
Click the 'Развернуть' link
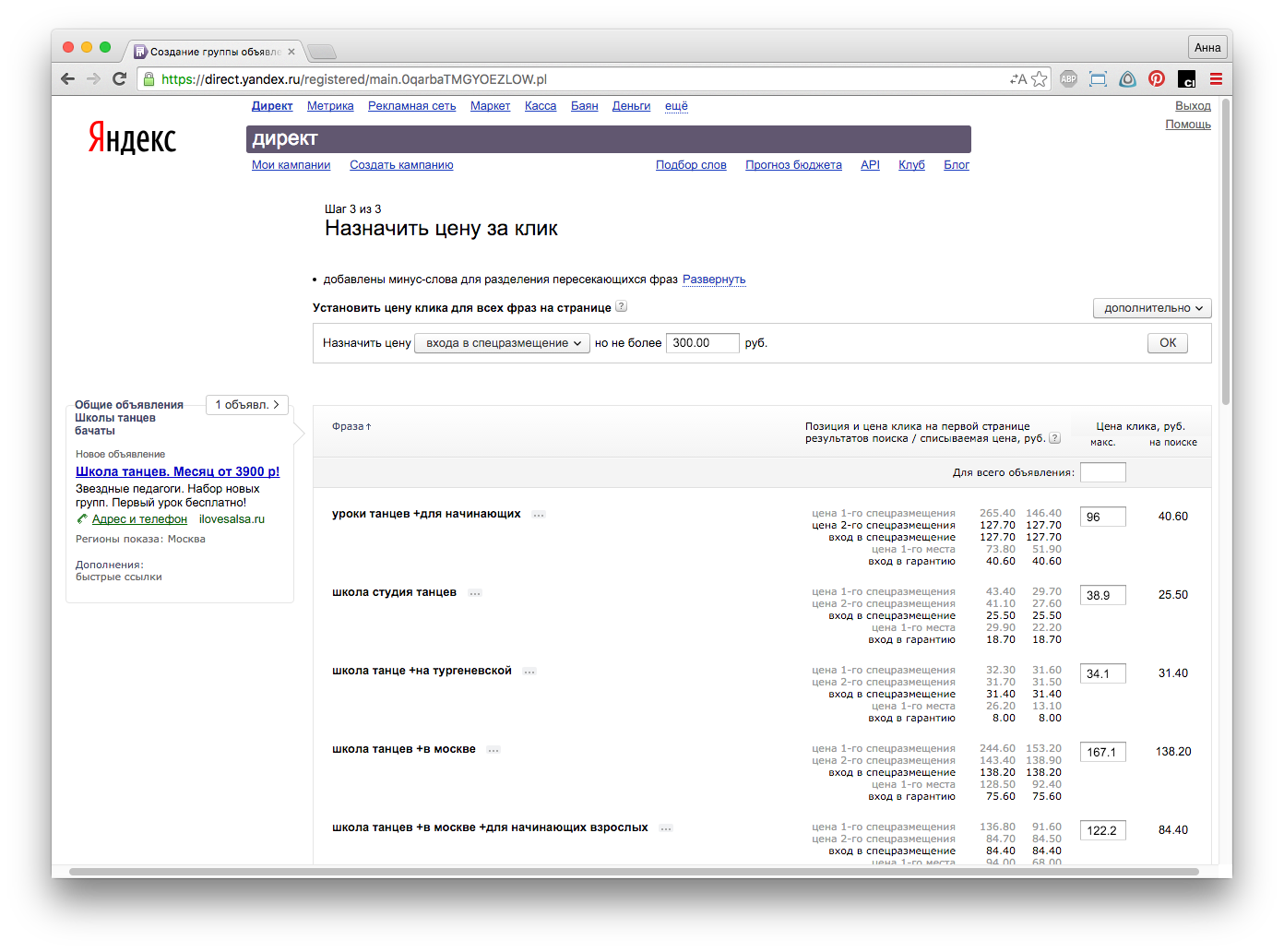coord(714,280)
